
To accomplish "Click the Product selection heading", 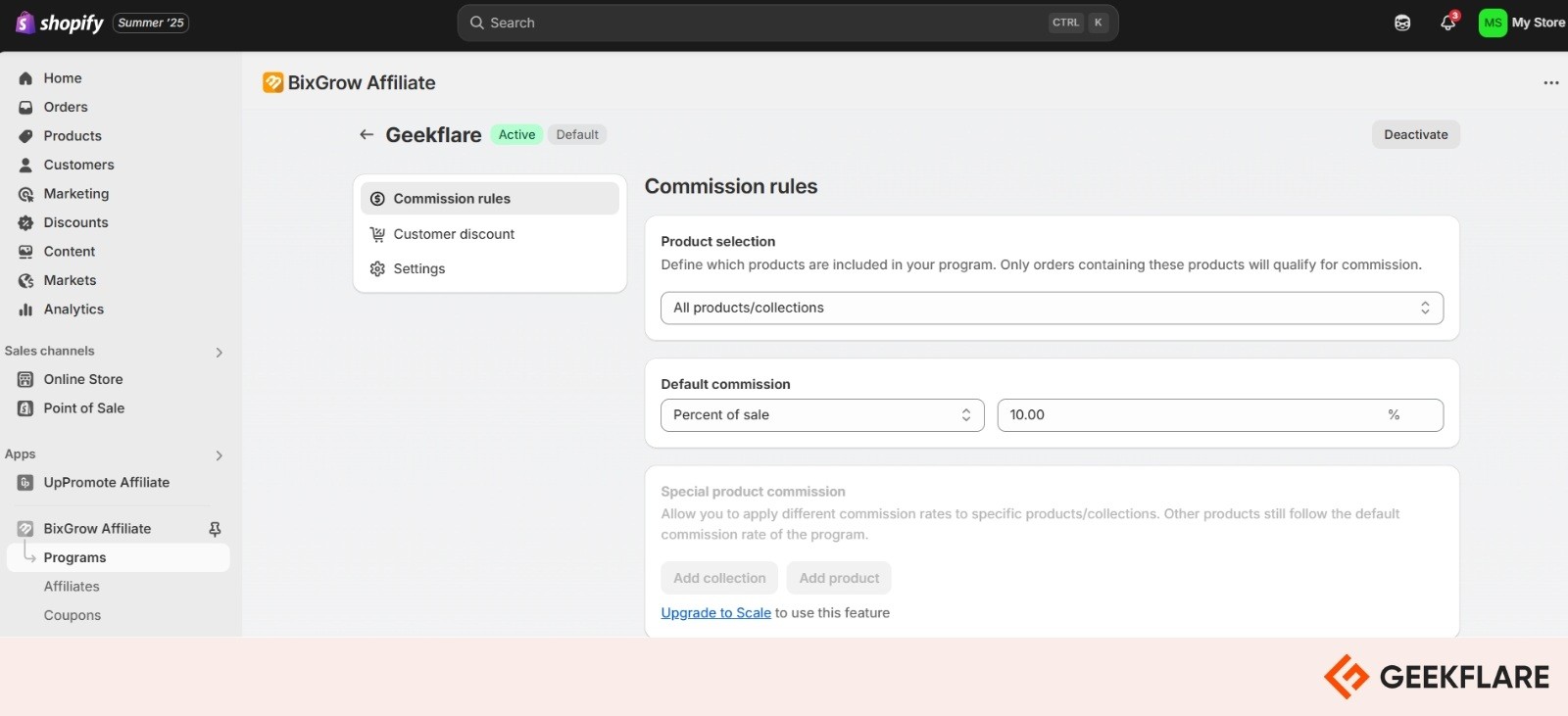I will 717,241.
